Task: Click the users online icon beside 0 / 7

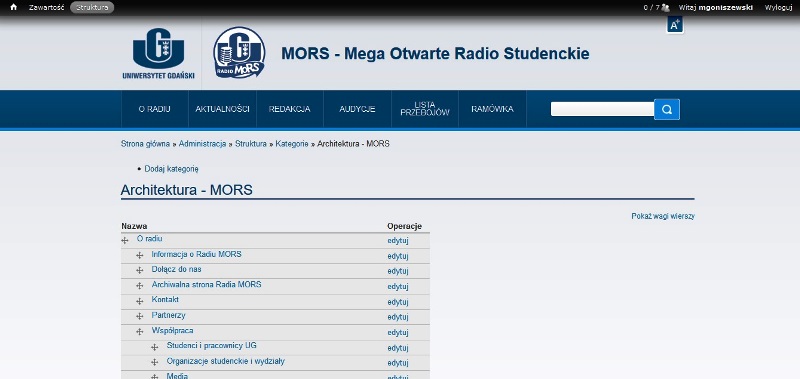Action: 665,7
